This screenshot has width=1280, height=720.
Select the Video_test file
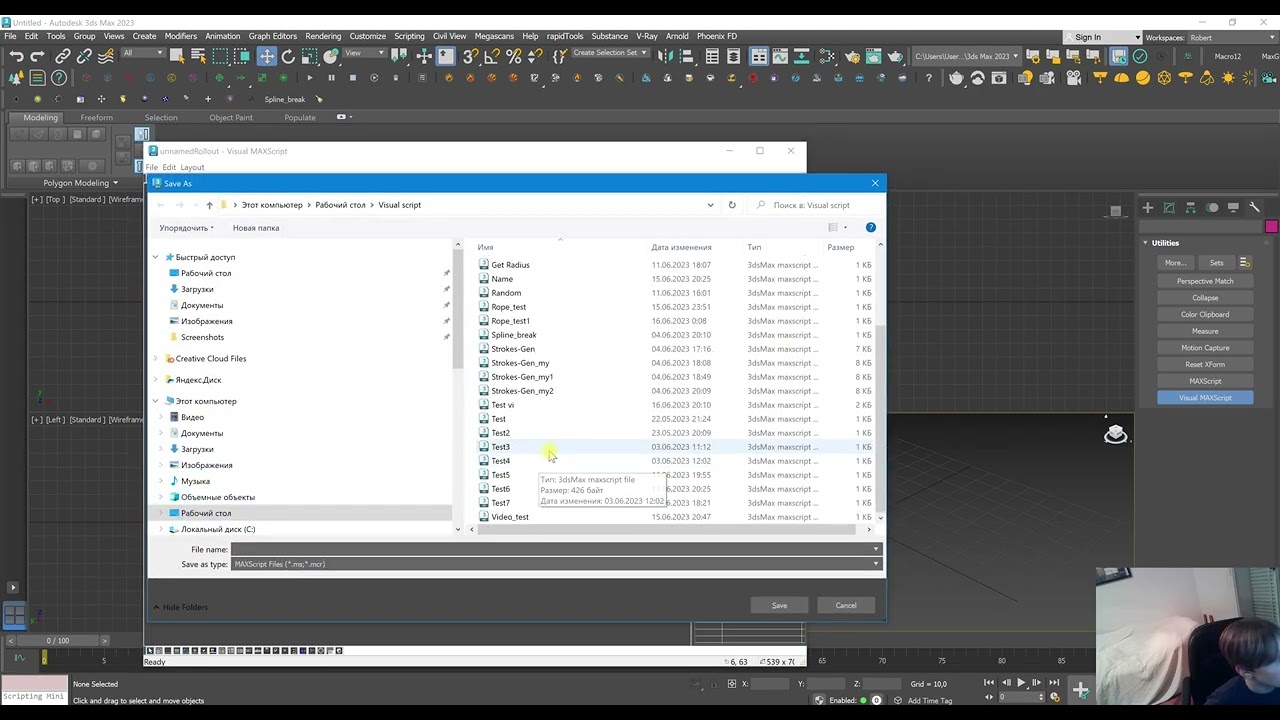(510, 517)
